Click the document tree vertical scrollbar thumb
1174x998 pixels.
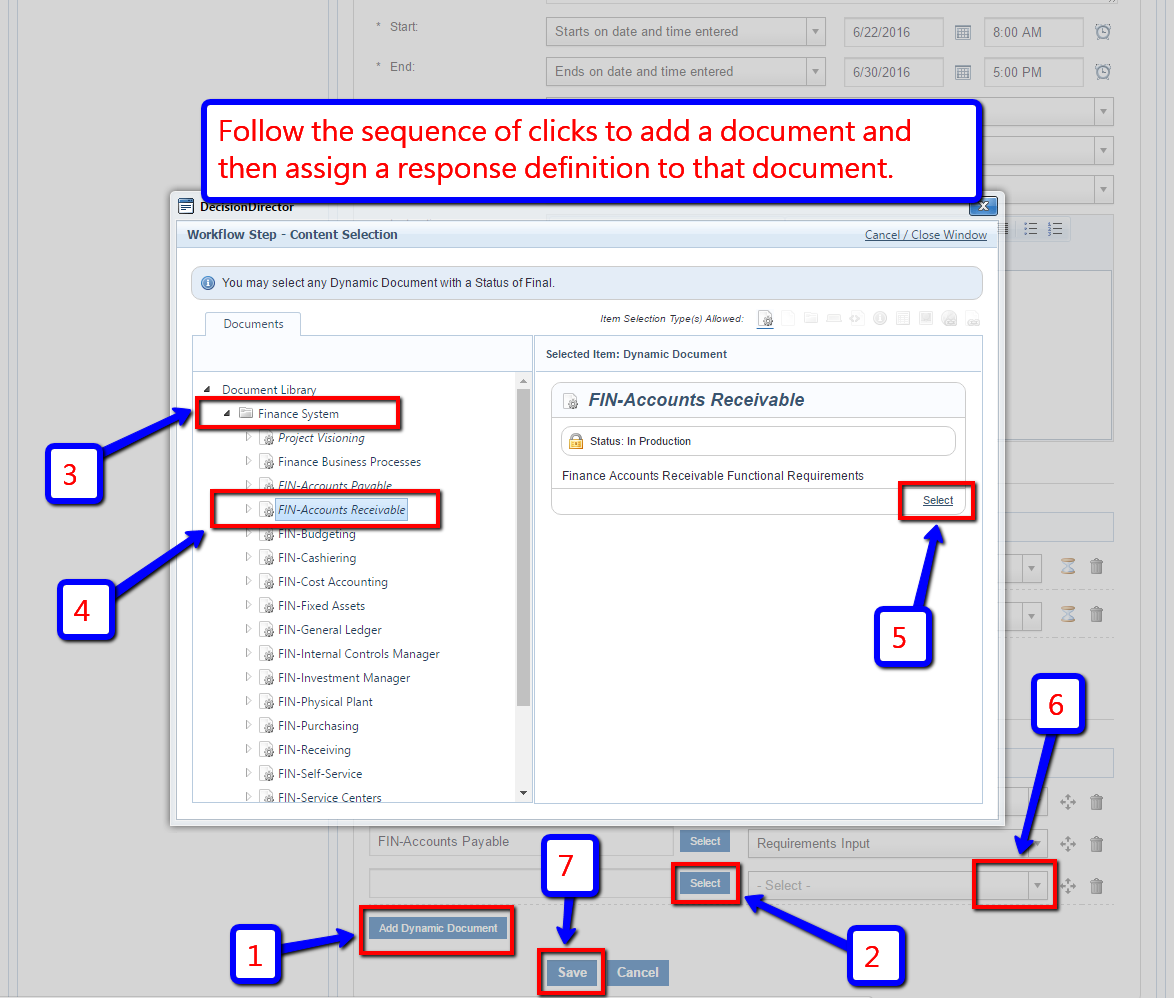click(523, 547)
